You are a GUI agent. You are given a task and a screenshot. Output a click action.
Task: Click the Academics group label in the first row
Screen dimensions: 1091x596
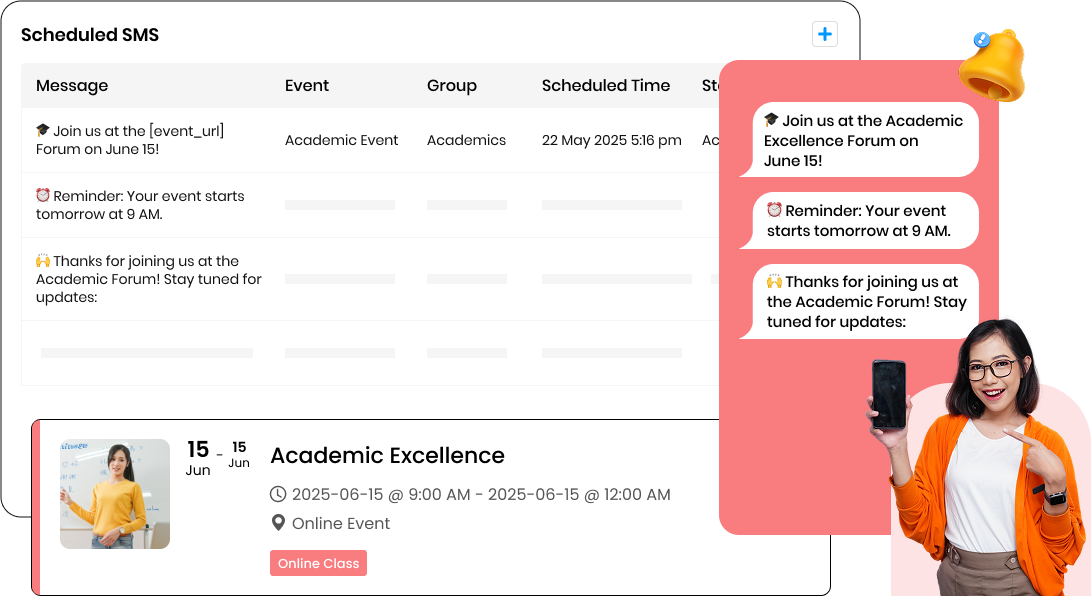[466, 140]
